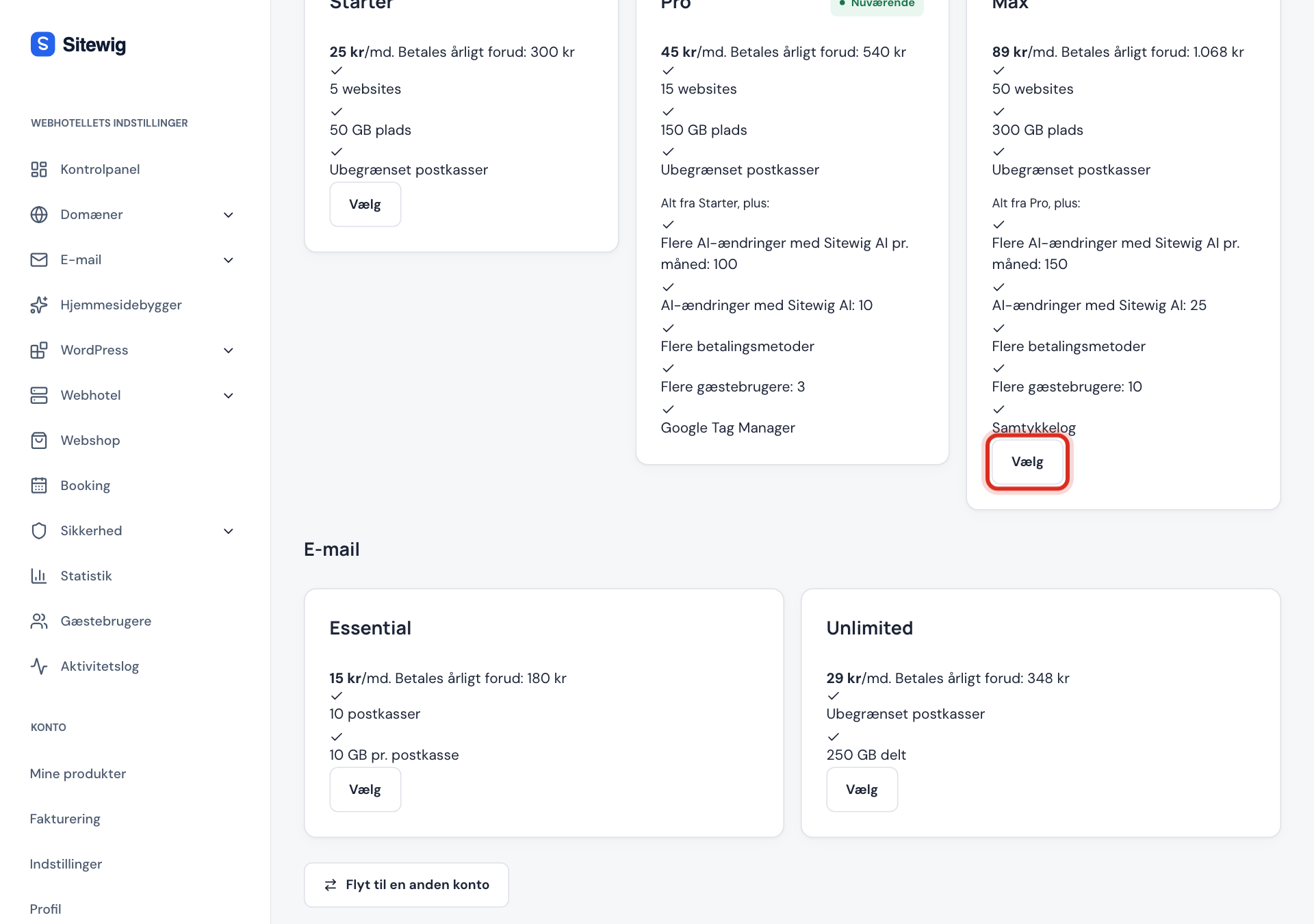
Task: Click the calendar icon for Booking
Action: click(x=39, y=486)
